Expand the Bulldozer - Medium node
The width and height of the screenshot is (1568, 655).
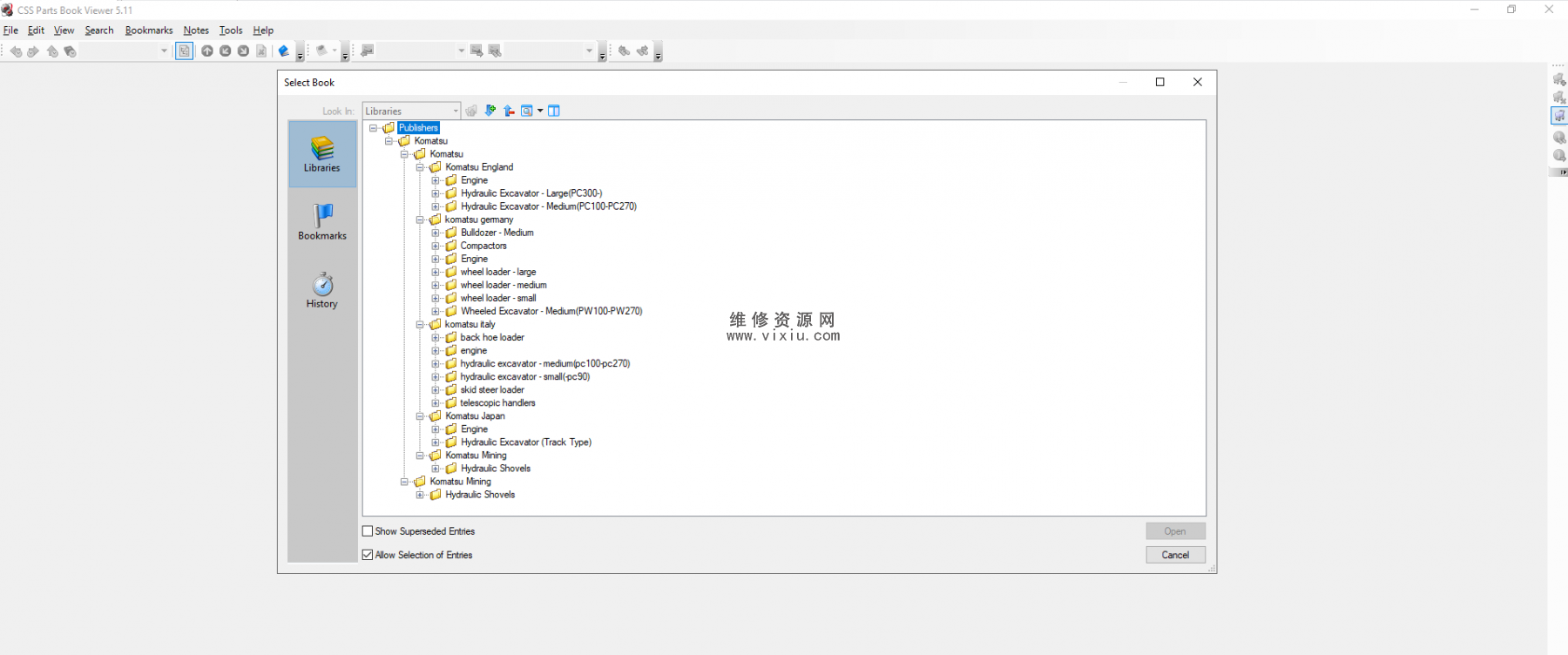click(436, 233)
